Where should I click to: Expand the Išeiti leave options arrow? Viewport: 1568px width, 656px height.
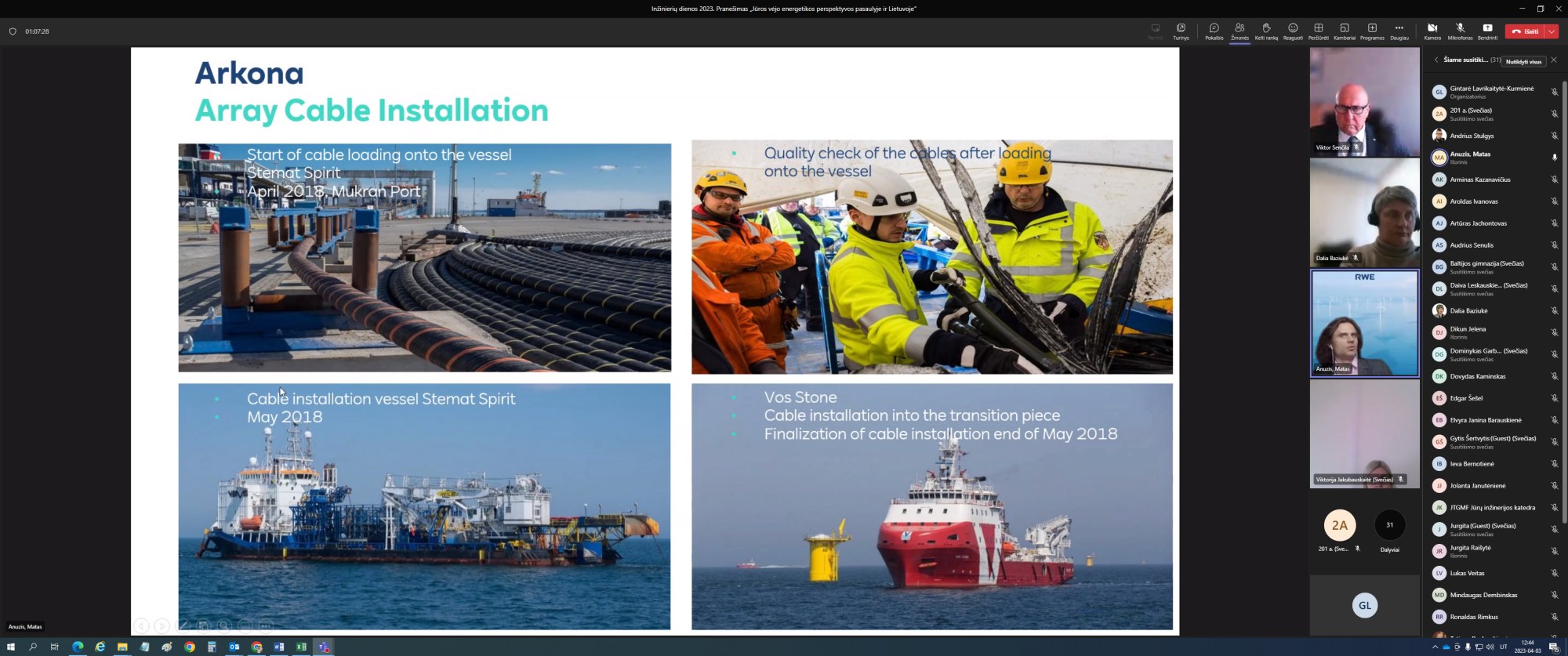point(1552,31)
